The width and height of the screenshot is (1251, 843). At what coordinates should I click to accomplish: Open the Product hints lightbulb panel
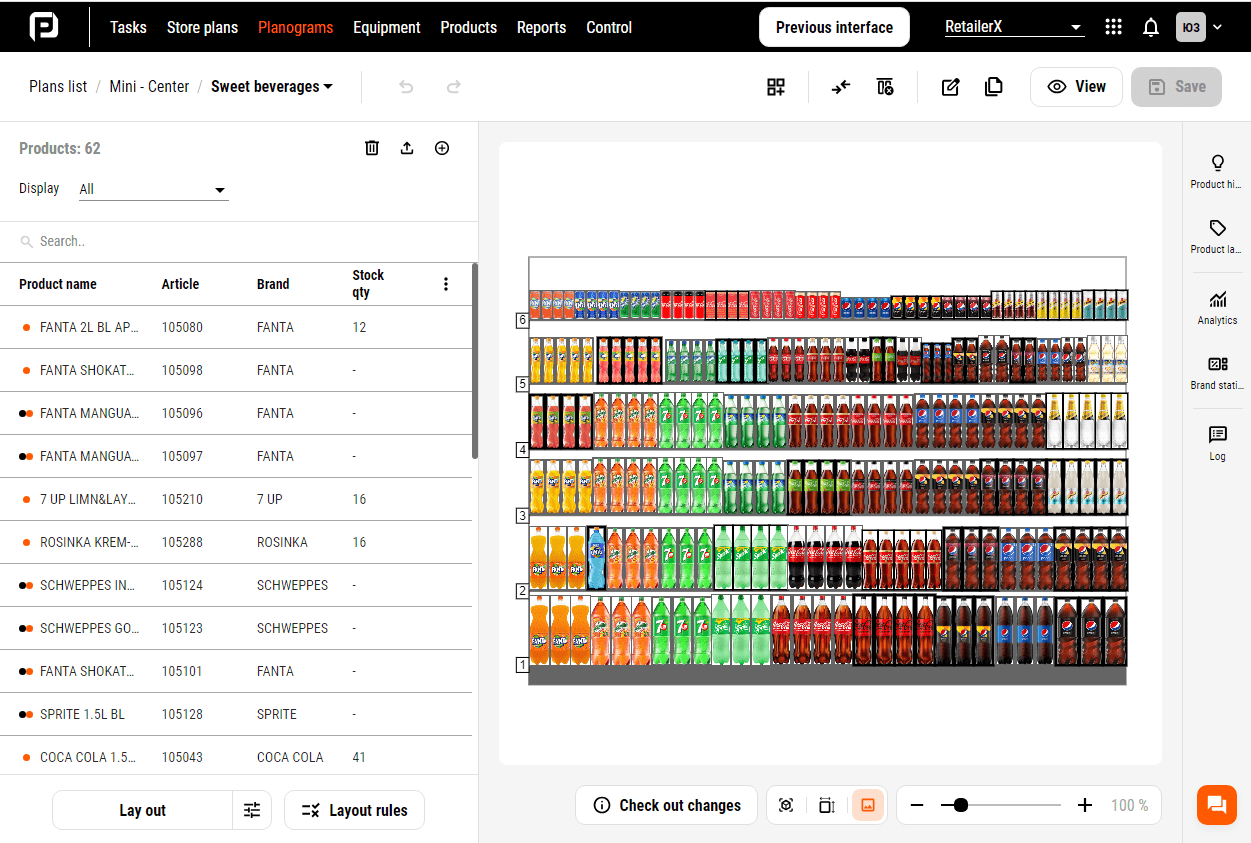coord(1217,171)
